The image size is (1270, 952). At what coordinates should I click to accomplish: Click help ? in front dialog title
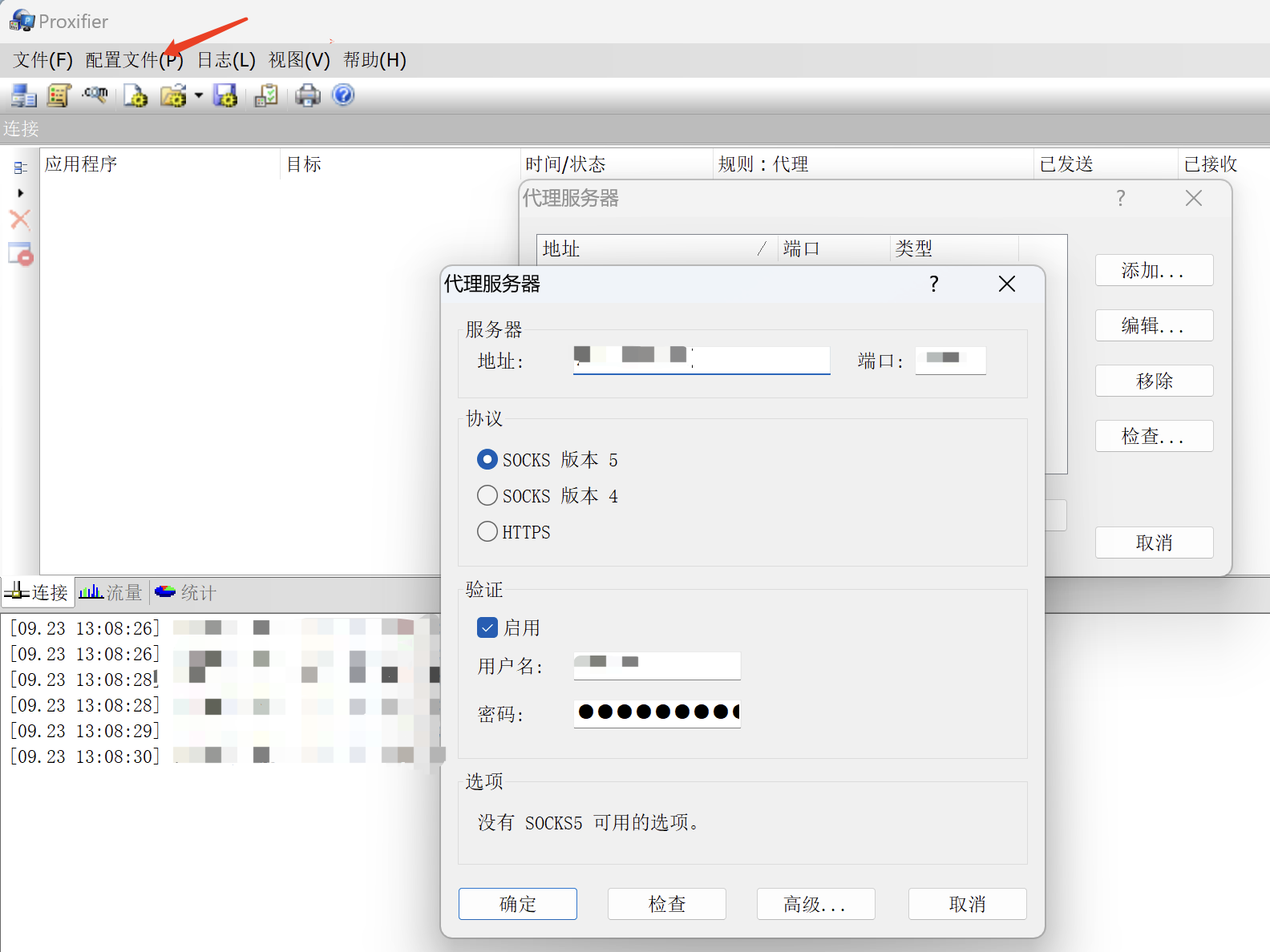934,284
